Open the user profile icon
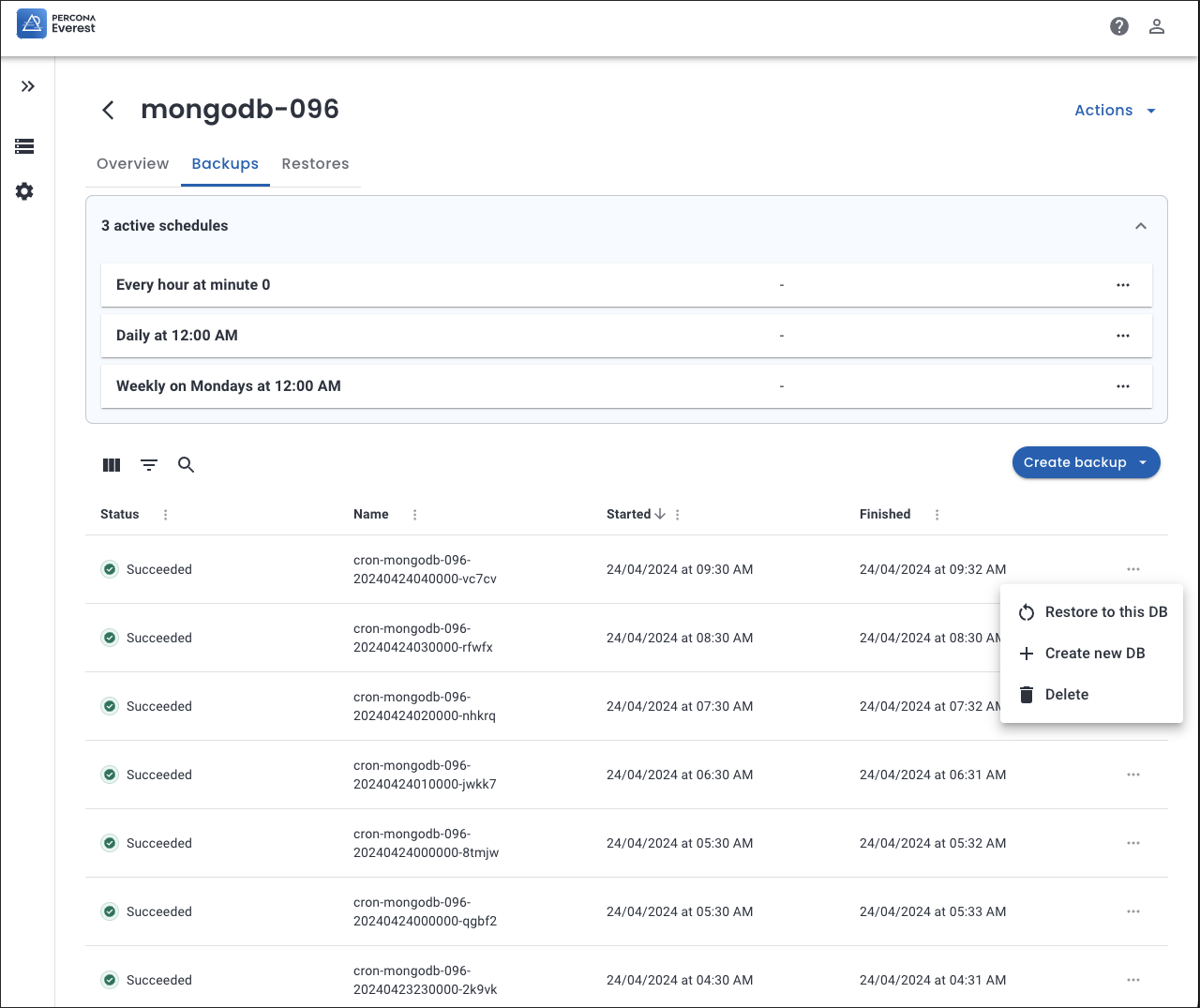Image resolution: width=1200 pixels, height=1008 pixels. (x=1157, y=26)
